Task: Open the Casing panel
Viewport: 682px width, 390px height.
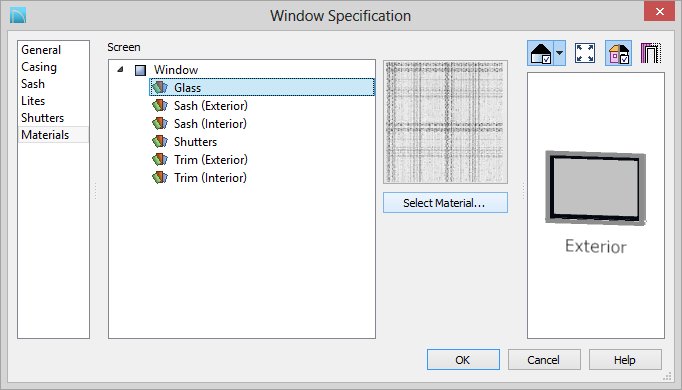Action: (39, 67)
